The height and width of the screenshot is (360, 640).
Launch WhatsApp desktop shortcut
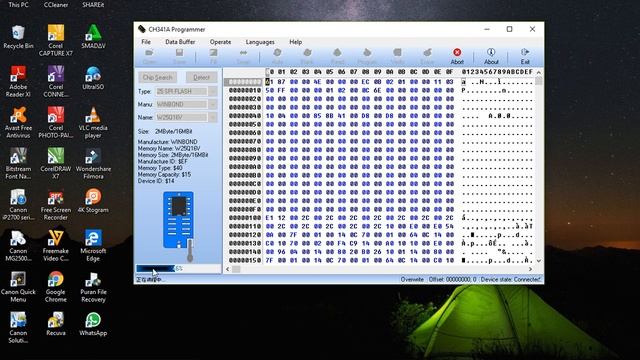pyautogui.click(x=93, y=324)
